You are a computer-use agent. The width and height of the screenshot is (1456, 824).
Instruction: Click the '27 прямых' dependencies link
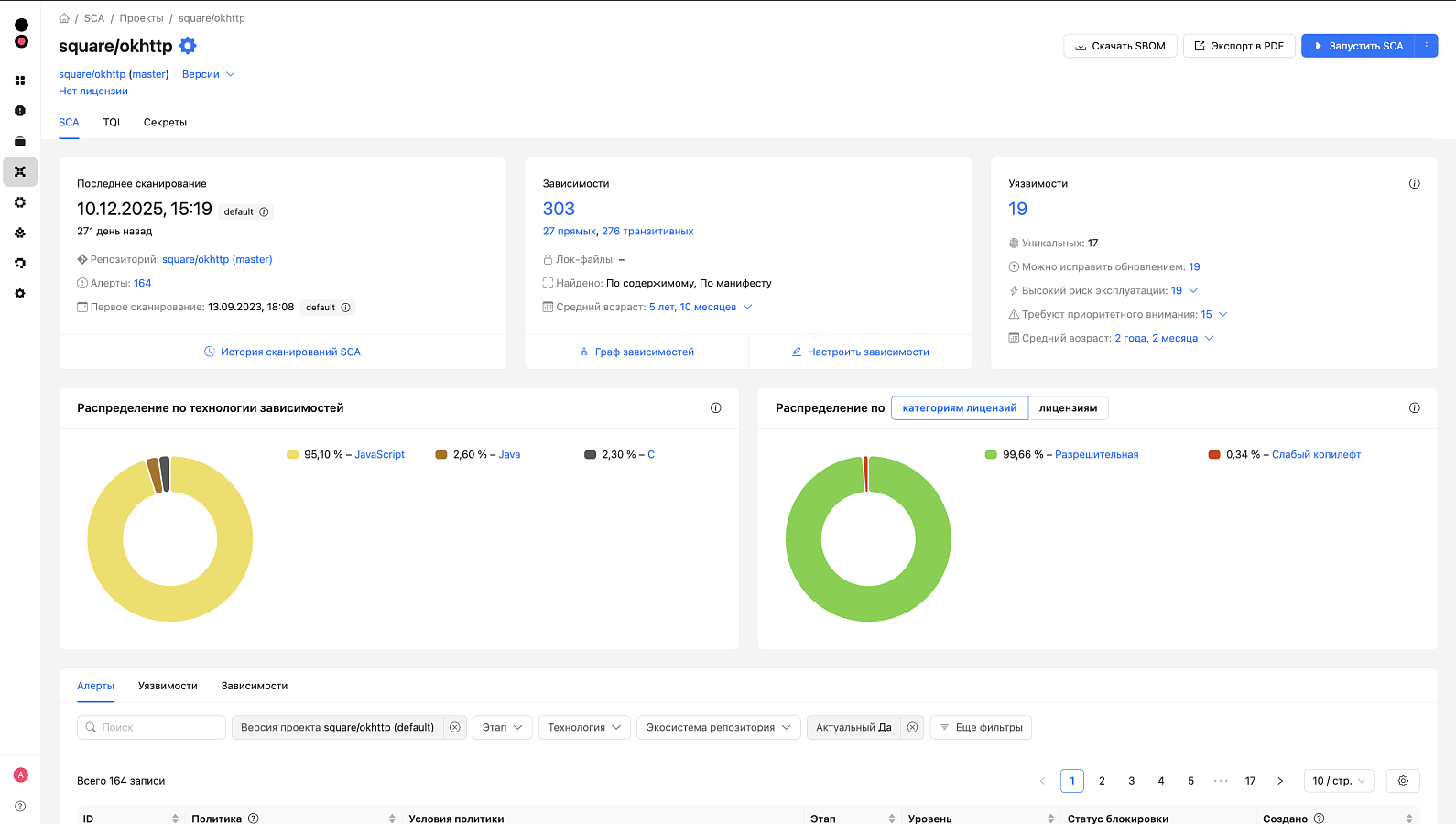pyautogui.click(x=570, y=232)
